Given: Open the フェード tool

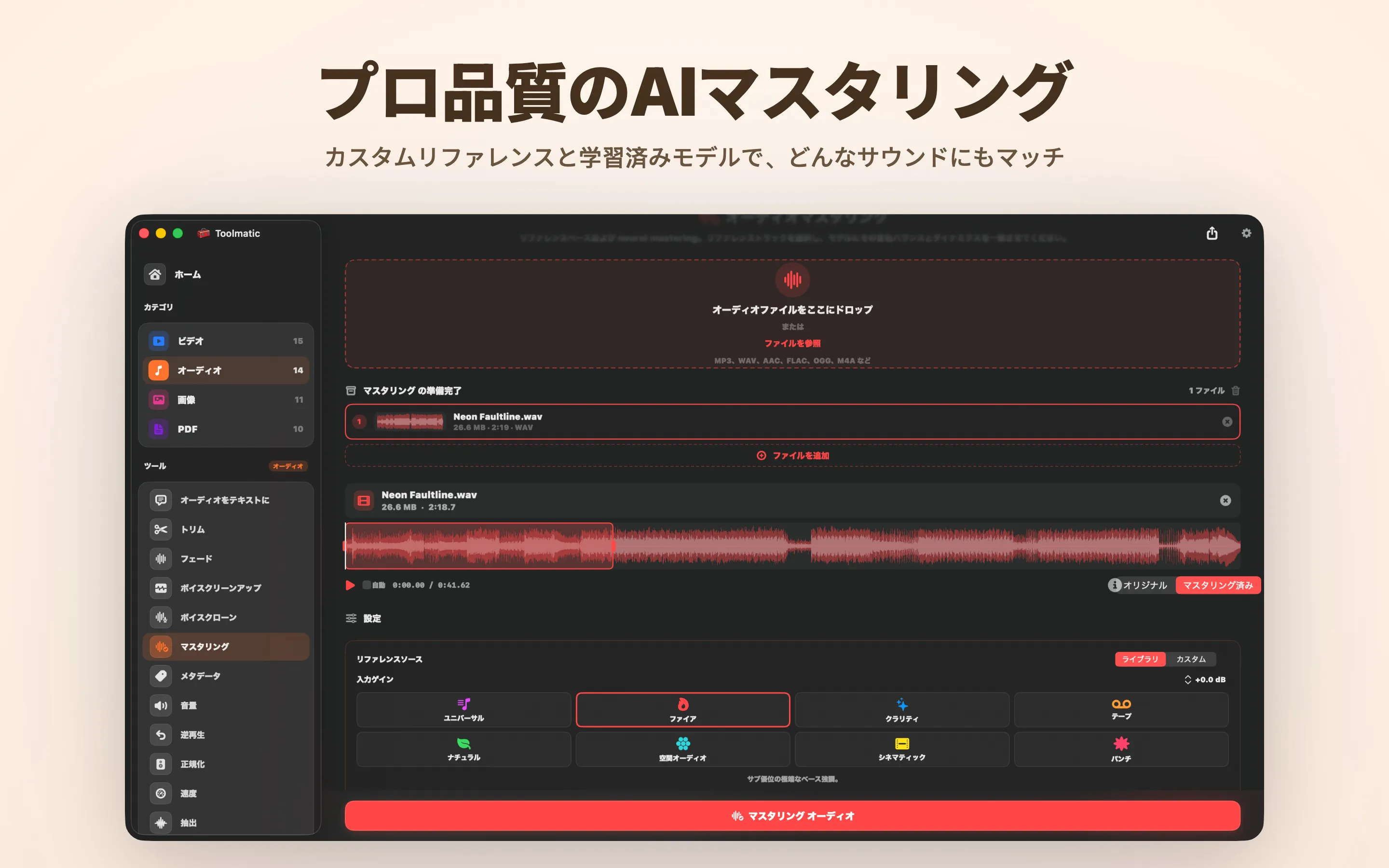Looking at the screenshot, I should 225,558.
